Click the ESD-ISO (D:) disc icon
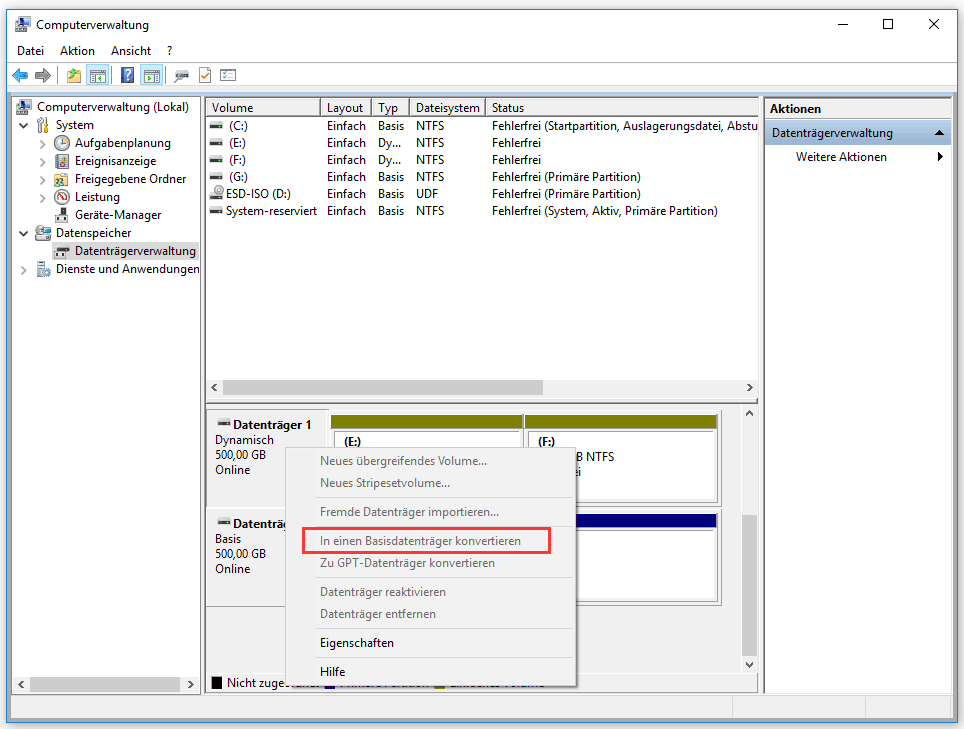The width and height of the screenshot is (964, 729). pyautogui.click(x=216, y=194)
